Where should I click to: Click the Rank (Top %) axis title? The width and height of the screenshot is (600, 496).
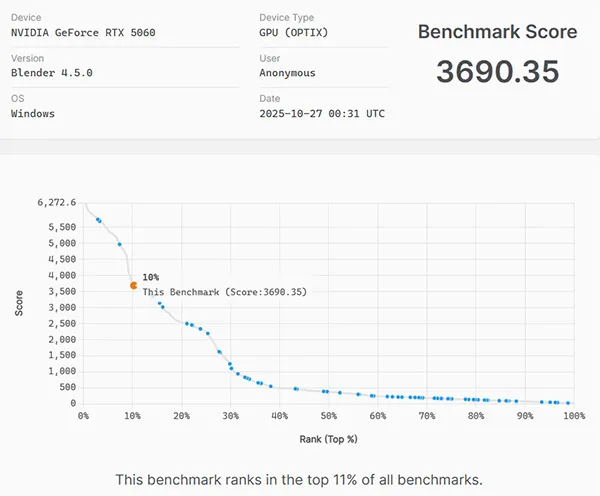(x=329, y=439)
